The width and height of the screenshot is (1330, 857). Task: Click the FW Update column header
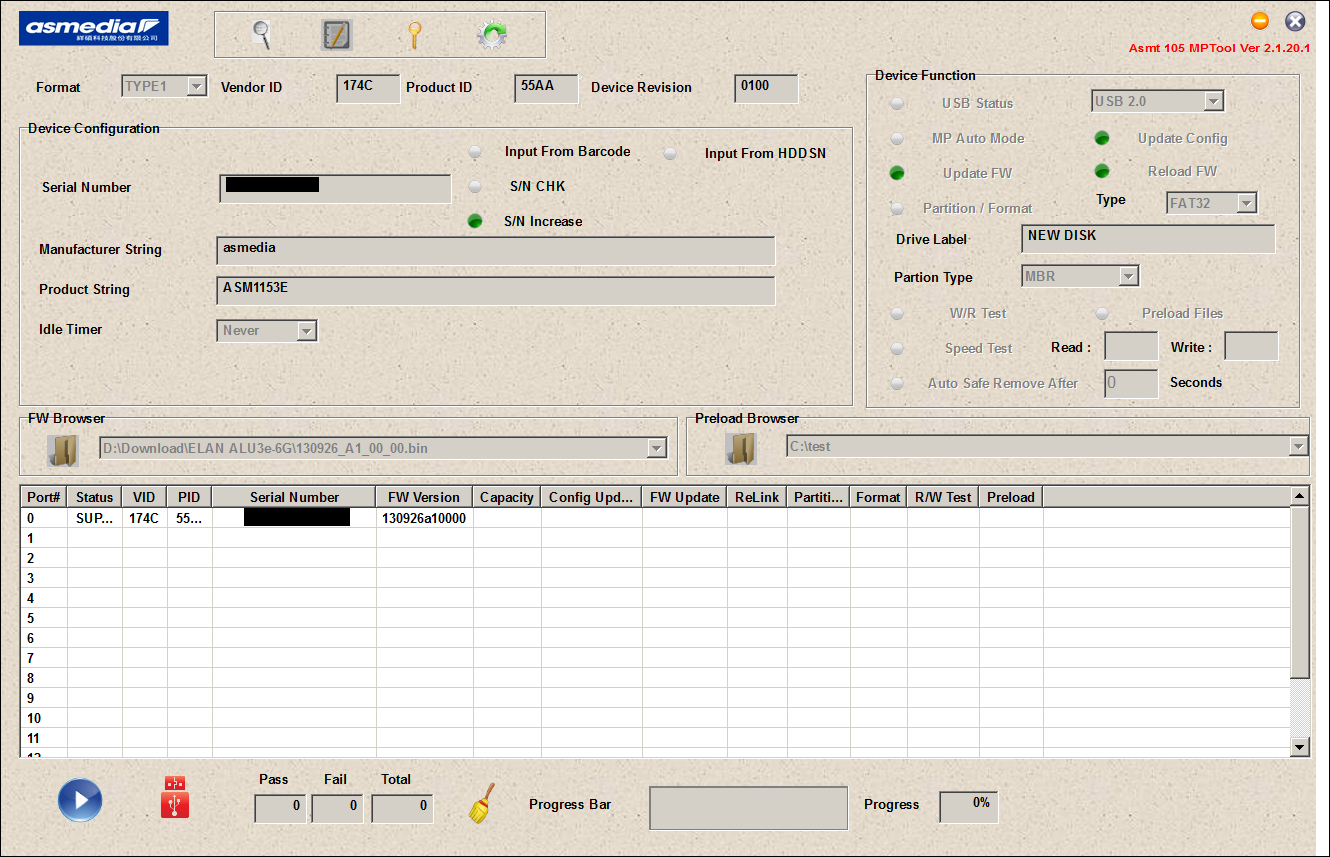pos(684,497)
